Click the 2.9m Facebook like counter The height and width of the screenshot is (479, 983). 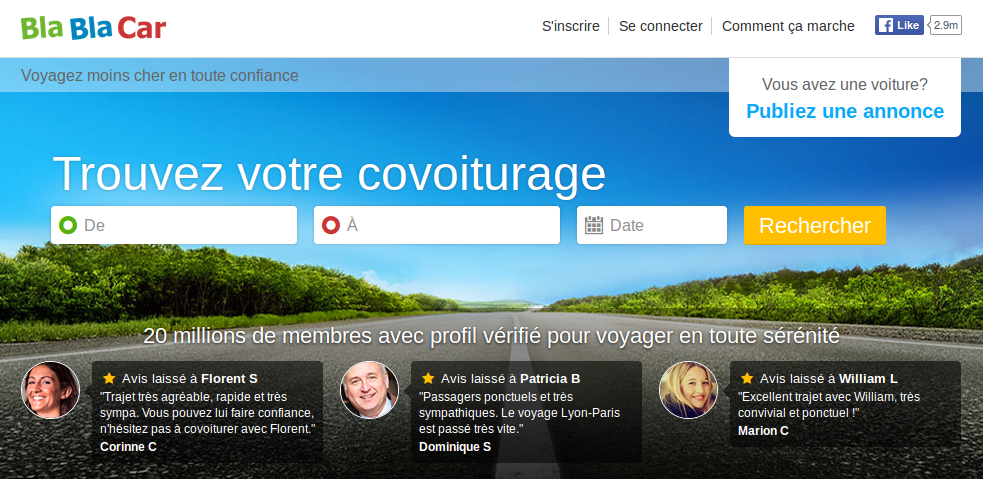(945, 25)
